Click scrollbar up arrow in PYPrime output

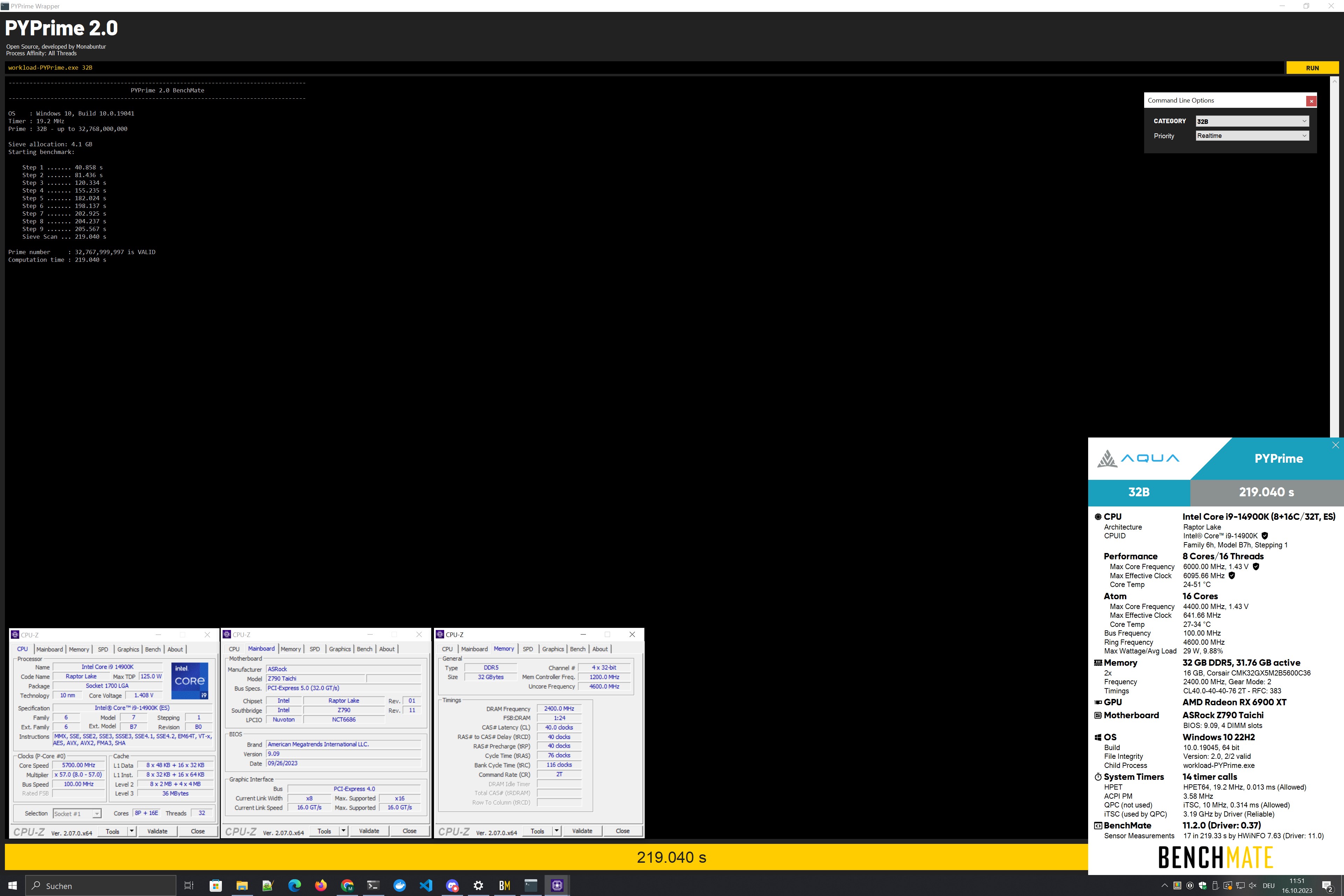point(1334,81)
